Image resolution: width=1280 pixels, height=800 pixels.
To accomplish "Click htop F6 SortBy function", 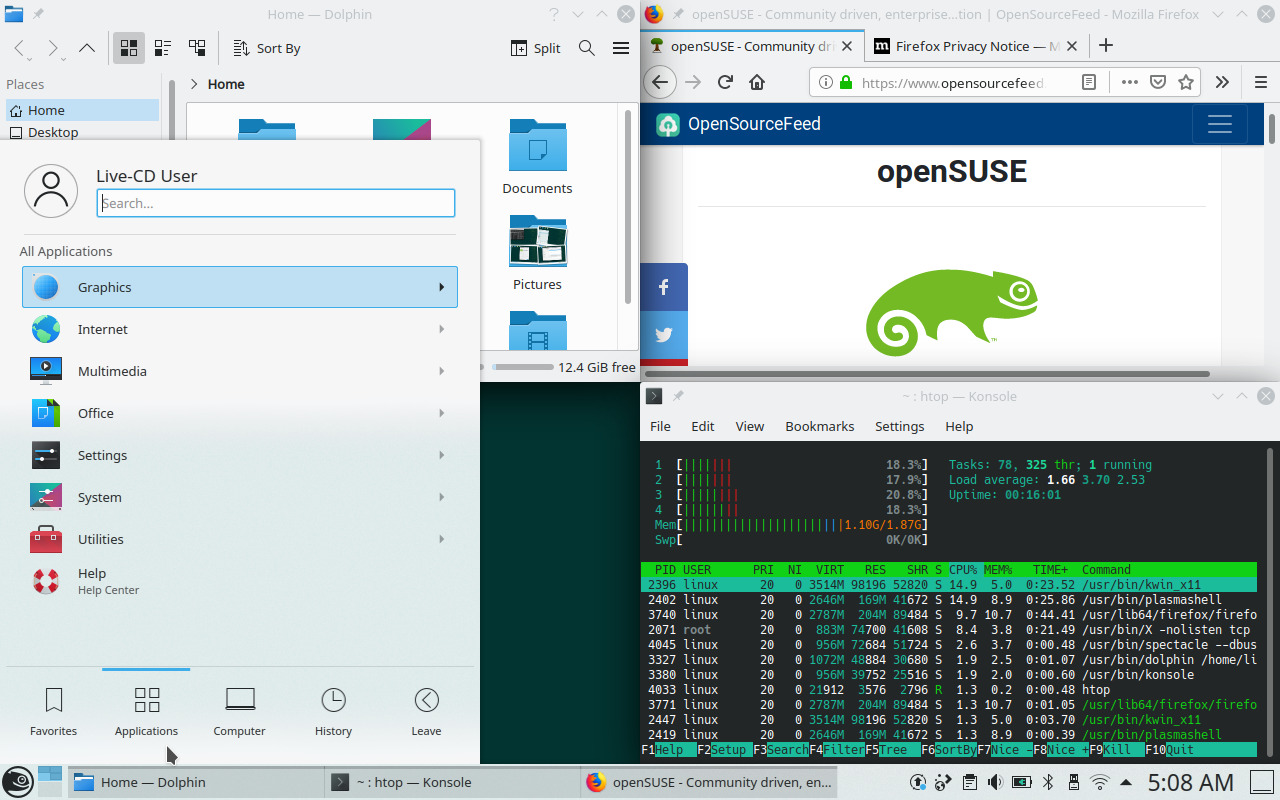I will (x=948, y=750).
